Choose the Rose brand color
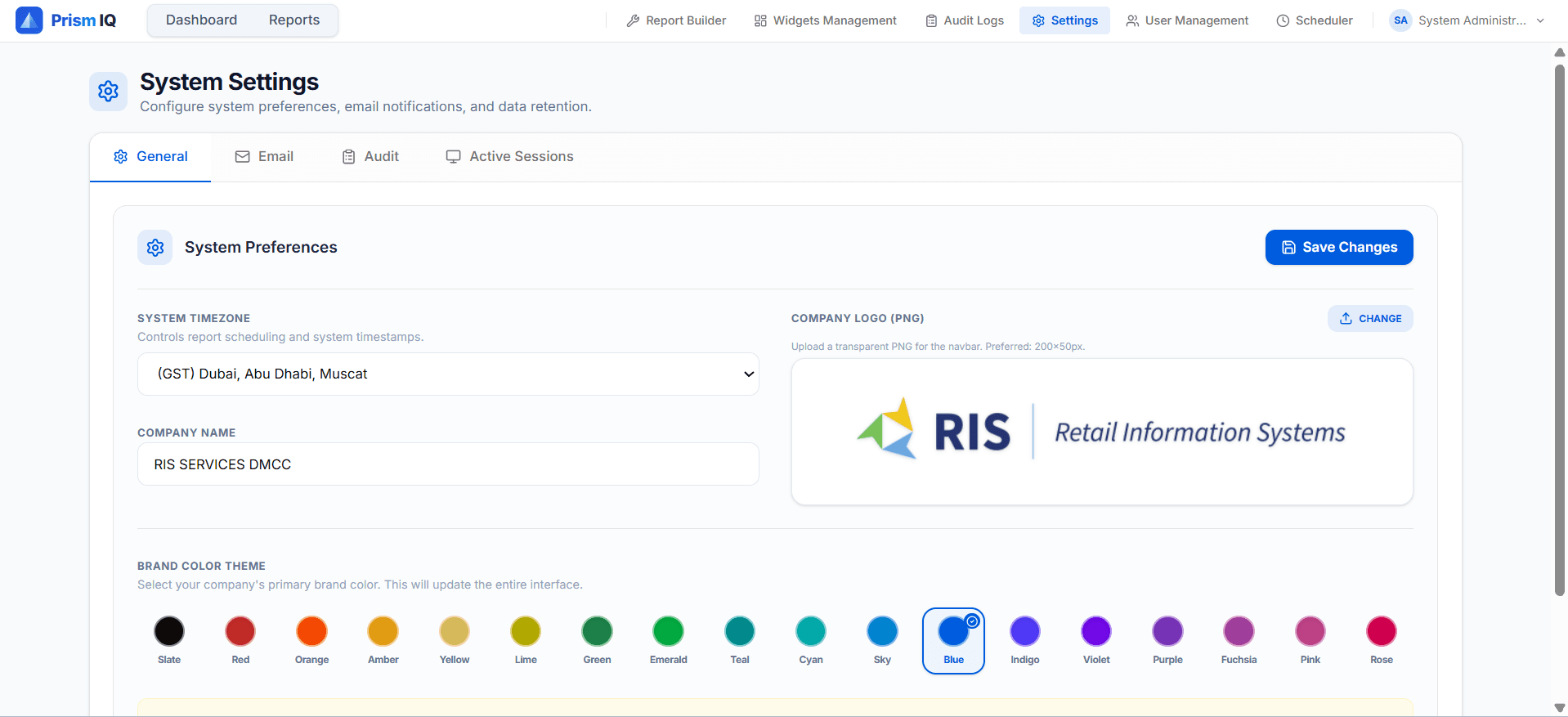Screen dimensions: 1568x717 pos(1381,632)
